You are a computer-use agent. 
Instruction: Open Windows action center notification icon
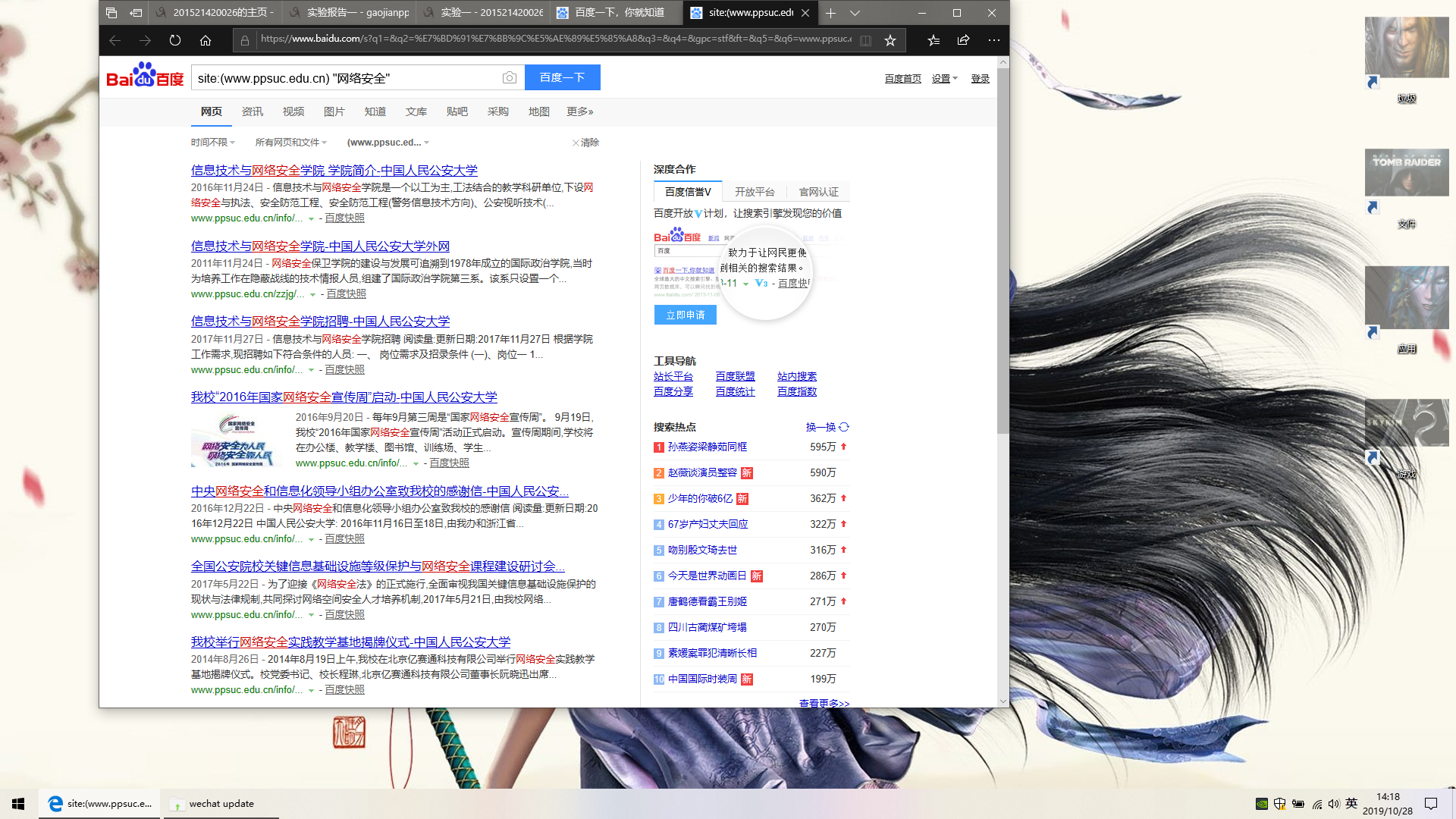click(x=1431, y=804)
